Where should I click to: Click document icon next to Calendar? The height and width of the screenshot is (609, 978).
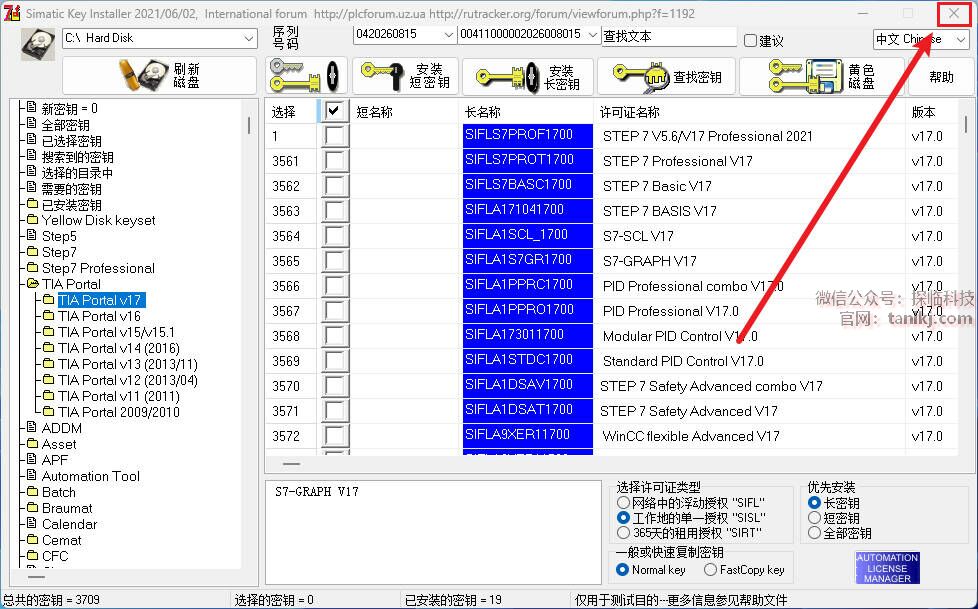(32, 524)
